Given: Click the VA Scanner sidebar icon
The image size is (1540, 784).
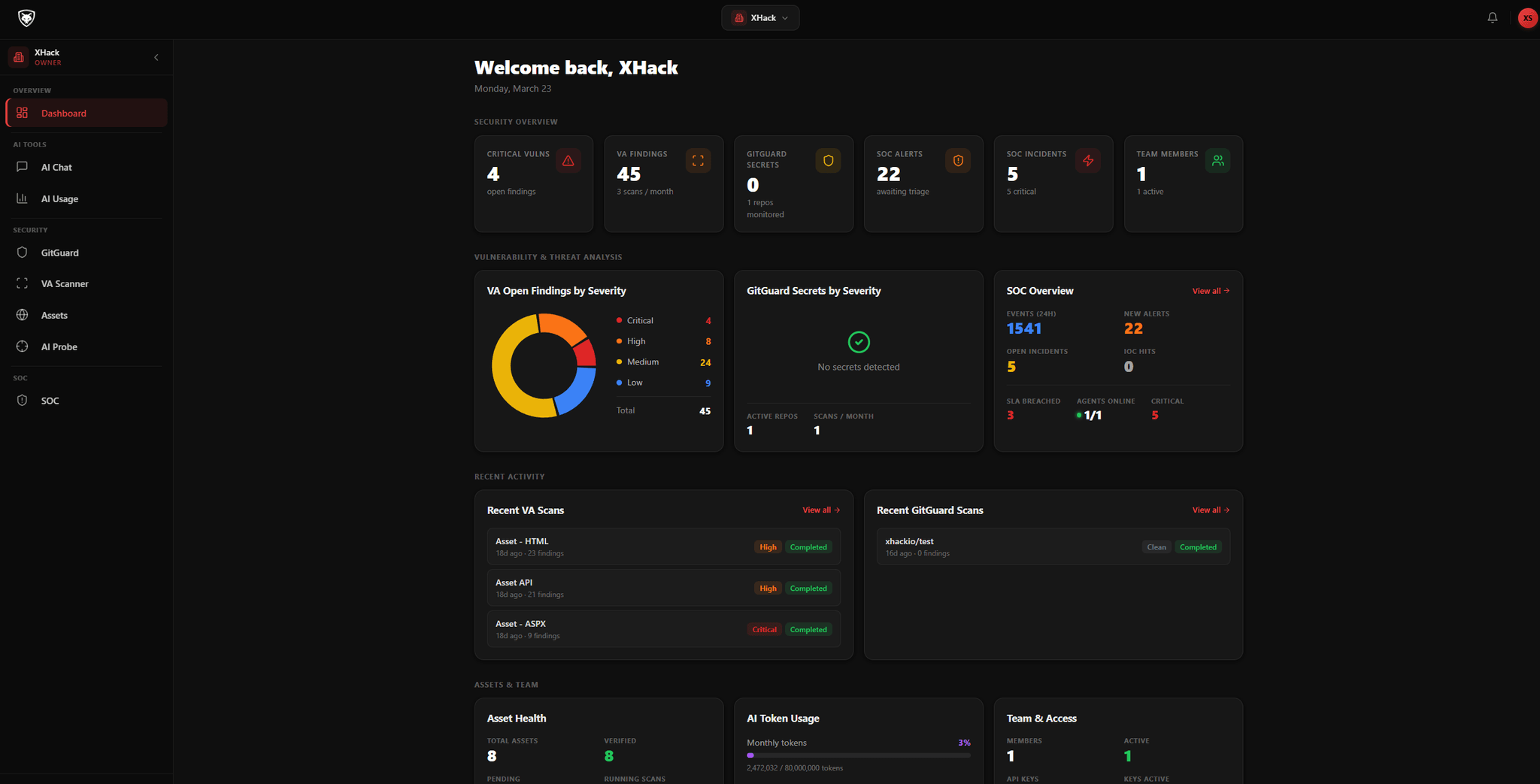Looking at the screenshot, I should coord(23,283).
